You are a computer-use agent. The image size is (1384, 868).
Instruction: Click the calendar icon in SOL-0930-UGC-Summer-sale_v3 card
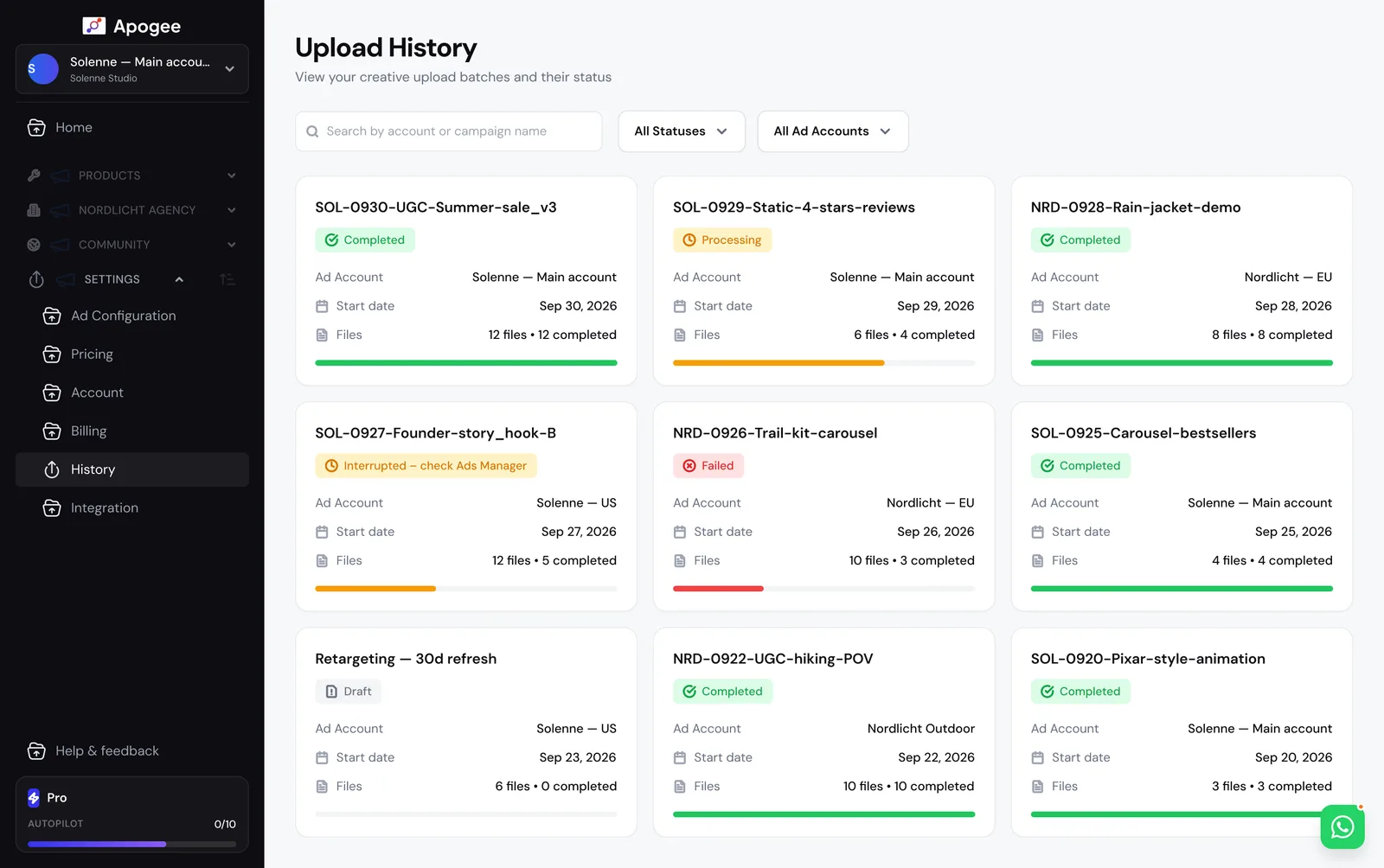click(322, 307)
